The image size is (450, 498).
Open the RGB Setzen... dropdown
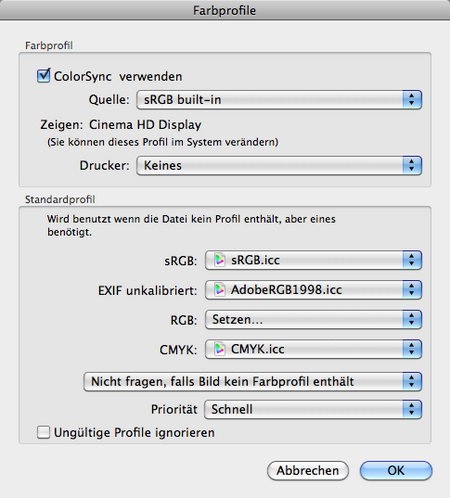[313, 319]
